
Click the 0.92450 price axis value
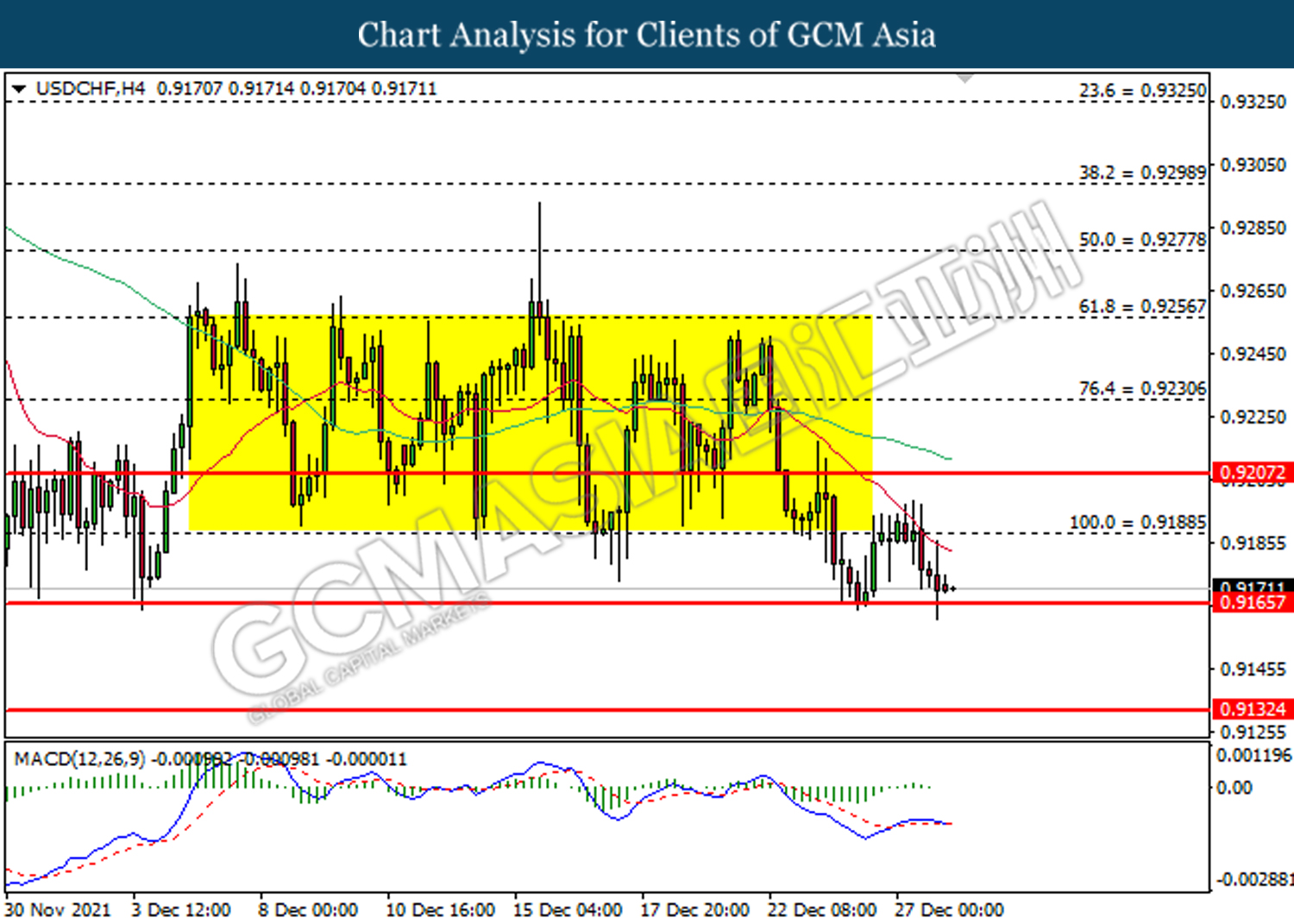(1253, 354)
